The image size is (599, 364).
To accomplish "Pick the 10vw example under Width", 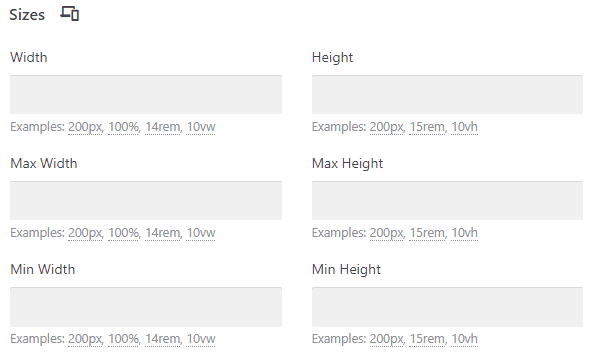I will tap(201, 127).
